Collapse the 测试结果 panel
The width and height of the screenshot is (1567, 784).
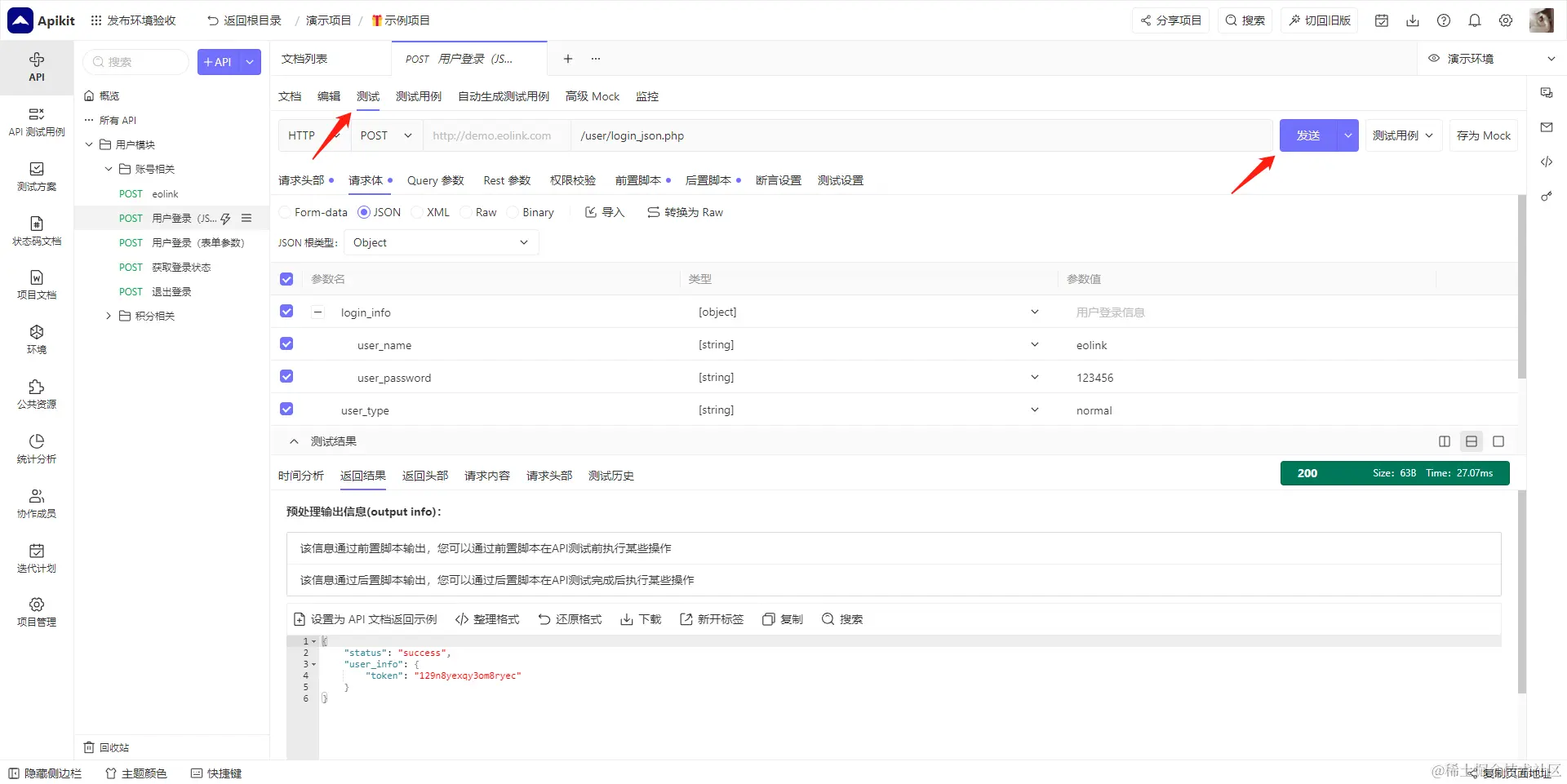click(x=294, y=441)
